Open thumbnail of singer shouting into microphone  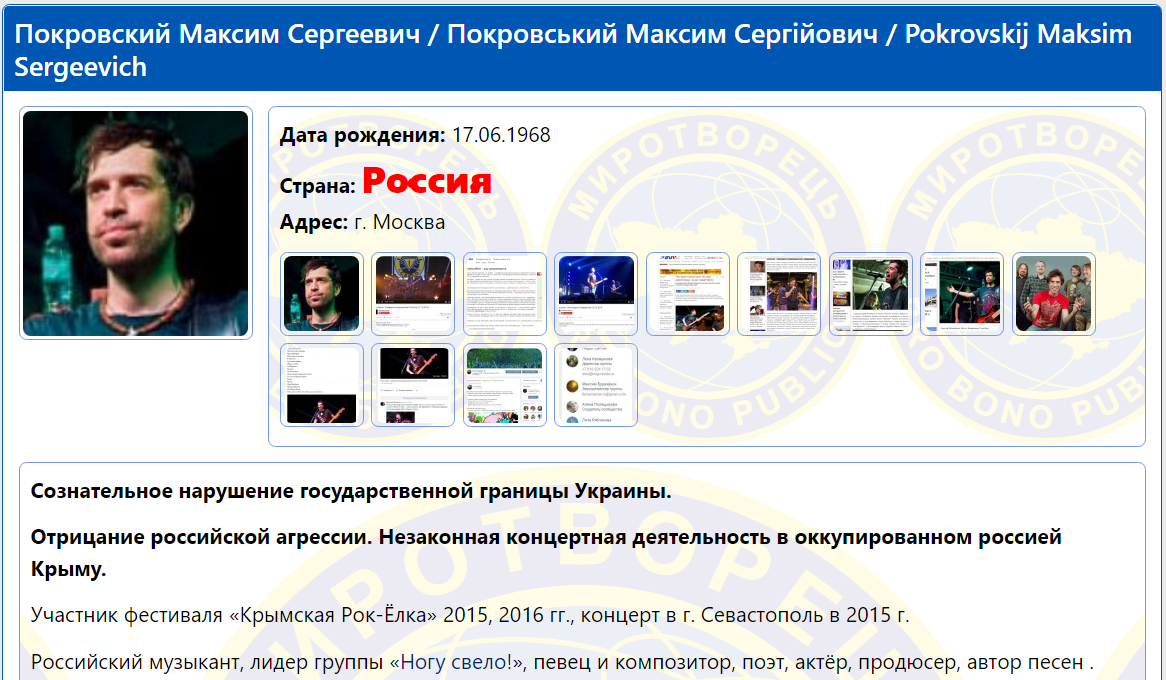click(x=871, y=294)
